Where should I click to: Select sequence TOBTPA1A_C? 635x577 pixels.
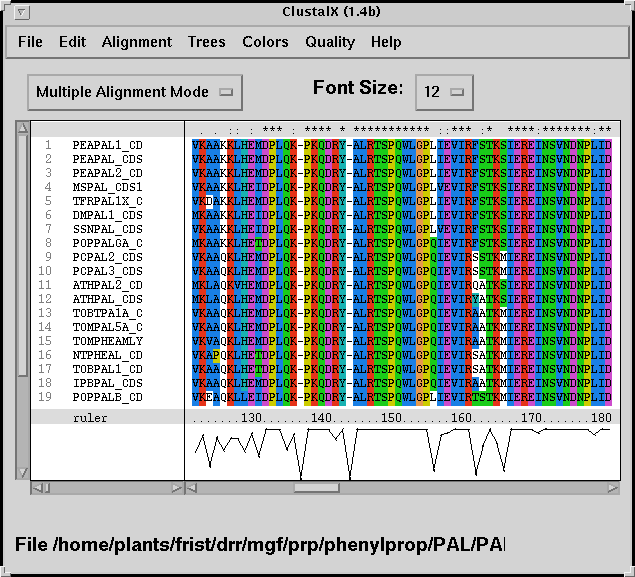click(107, 313)
